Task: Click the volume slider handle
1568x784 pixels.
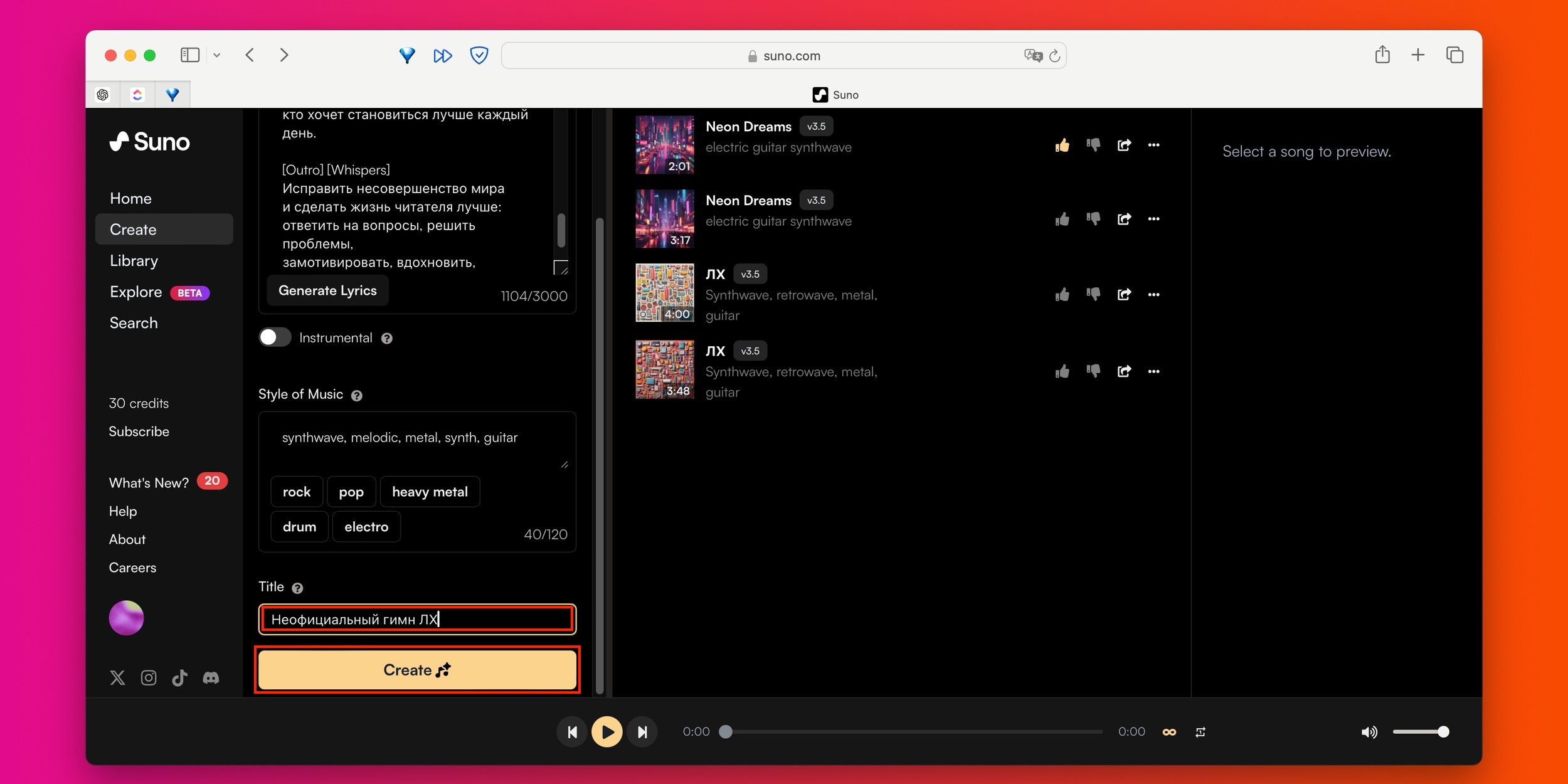Action: [x=1443, y=732]
